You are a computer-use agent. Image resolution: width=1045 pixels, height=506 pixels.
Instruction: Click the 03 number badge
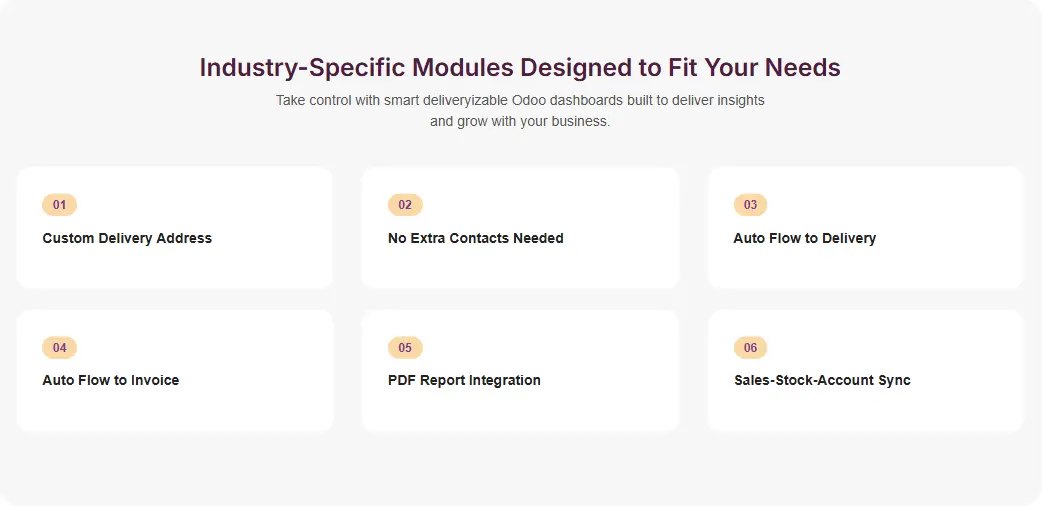click(750, 205)
